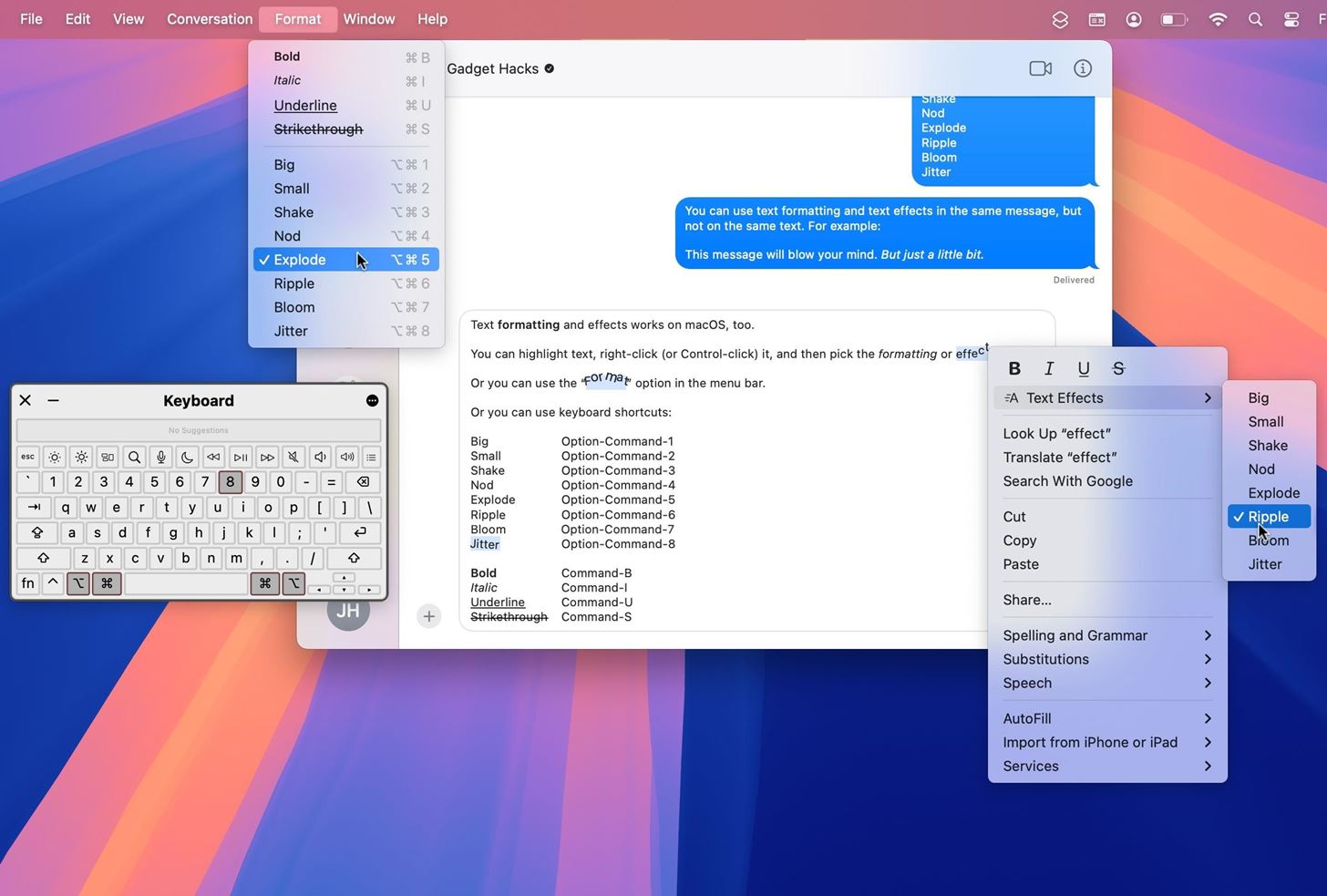Select Copy in the context menu
The image size is (1327, 896).
click(x=1107, y=541)
